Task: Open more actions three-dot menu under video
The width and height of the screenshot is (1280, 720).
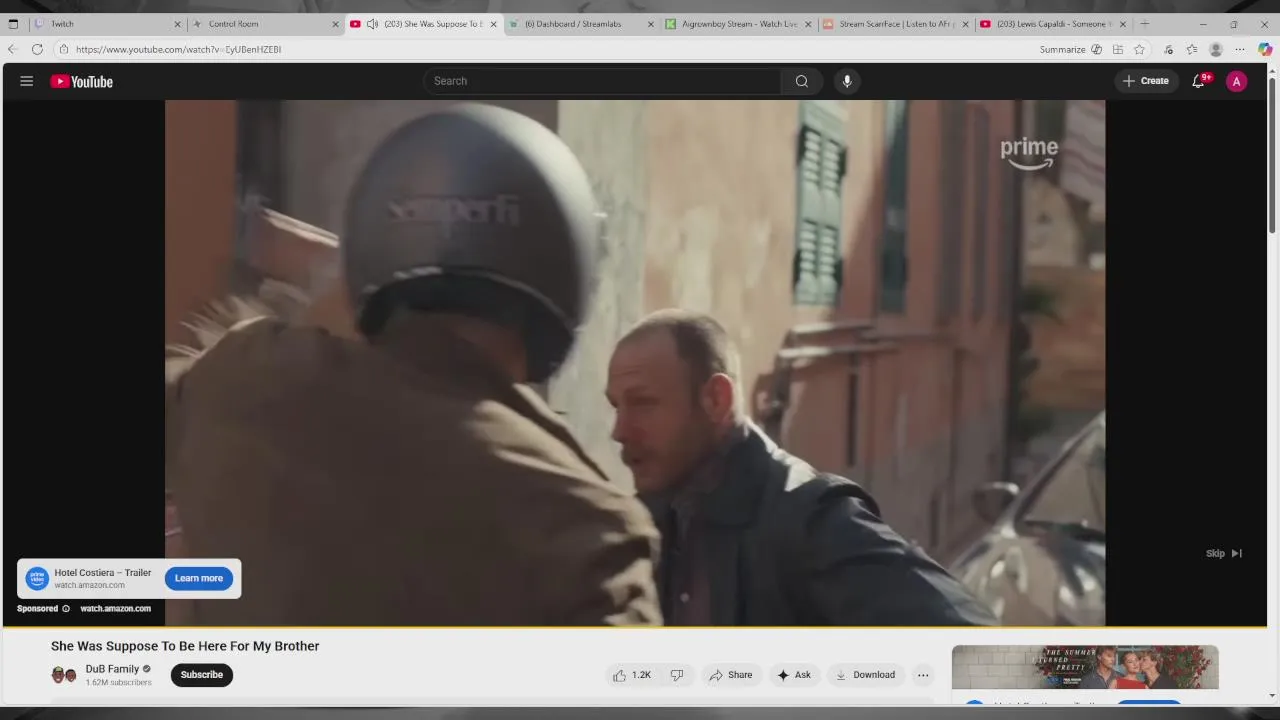Action: [x=923, y=675]
